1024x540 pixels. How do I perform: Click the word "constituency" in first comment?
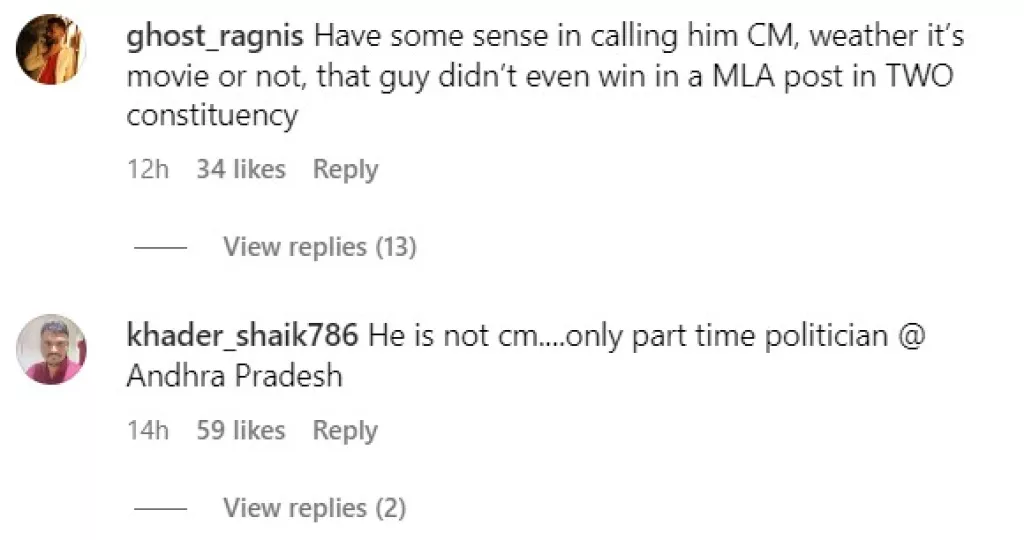coord(212,116)
